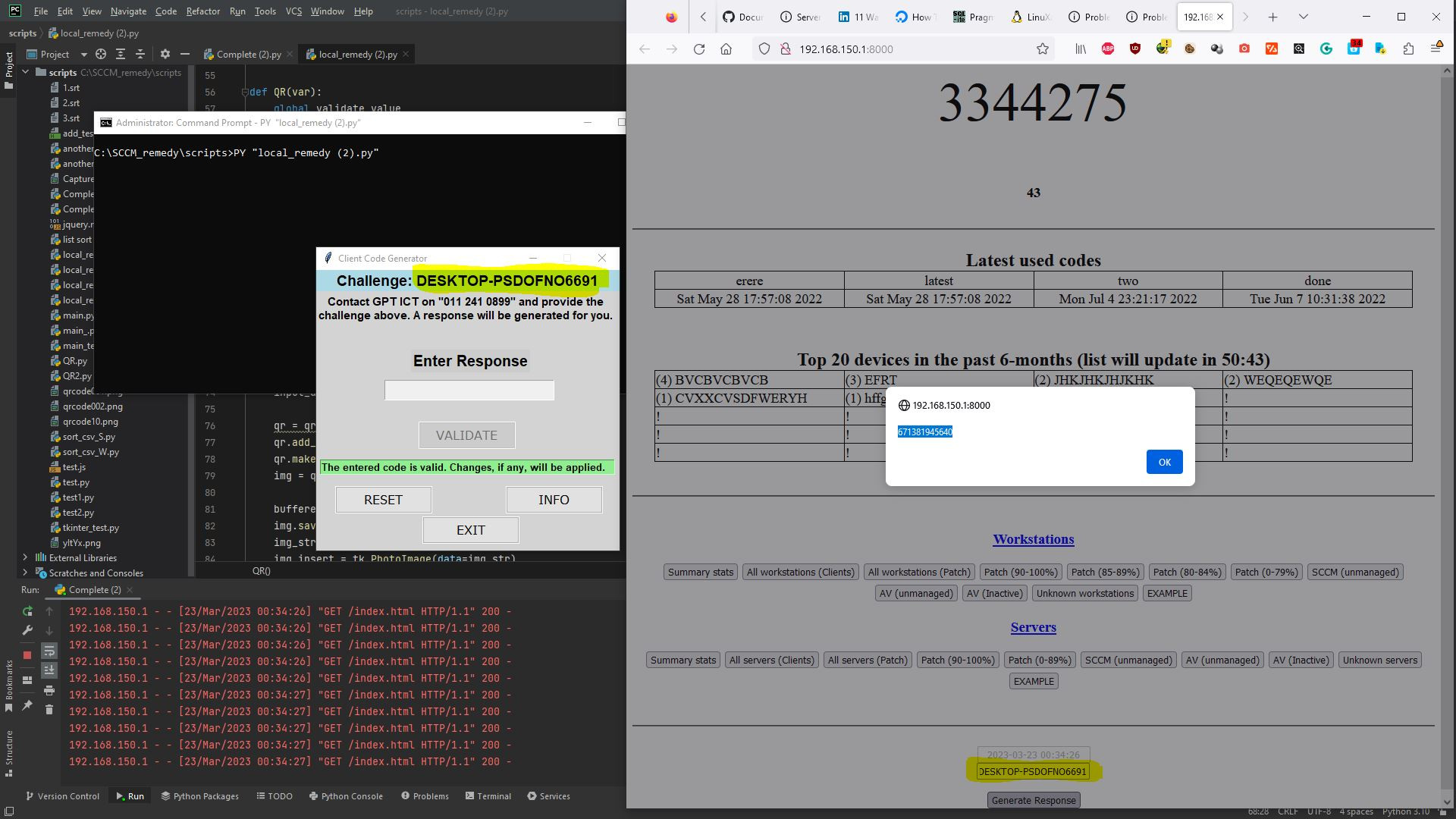
Task: Switch to the Complete (2).py editor tab
Action: pos(247,54)
